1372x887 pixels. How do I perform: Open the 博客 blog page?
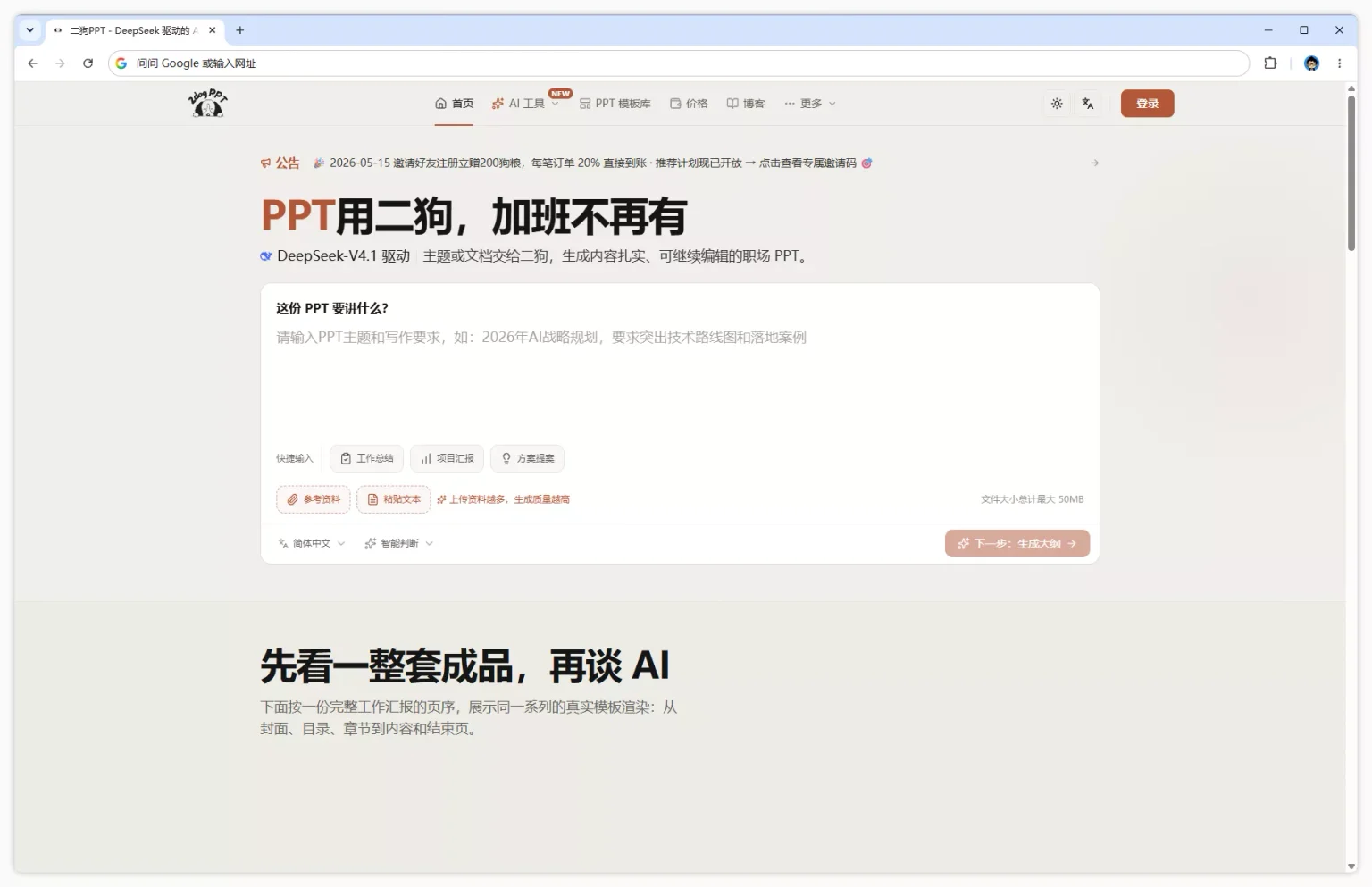tap(746, 104)
